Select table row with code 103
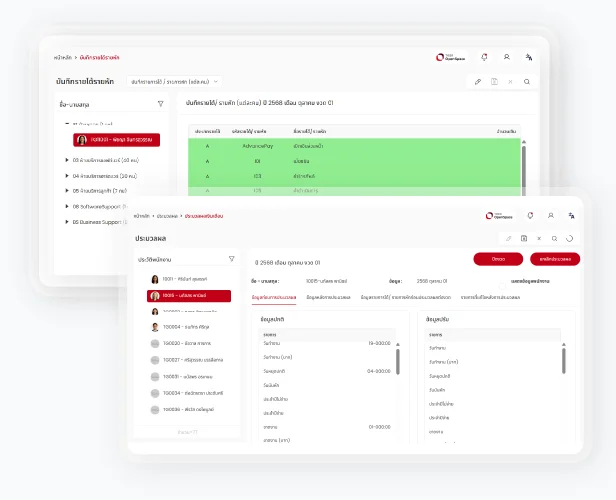This screenshot has width=616, height=500. 354,176
